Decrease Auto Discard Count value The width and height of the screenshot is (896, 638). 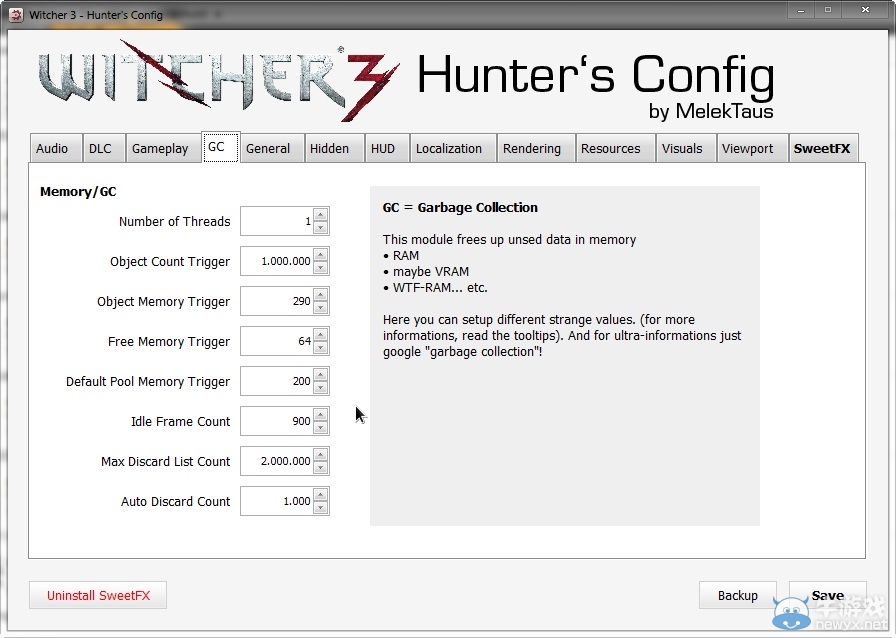pos(321,508)
